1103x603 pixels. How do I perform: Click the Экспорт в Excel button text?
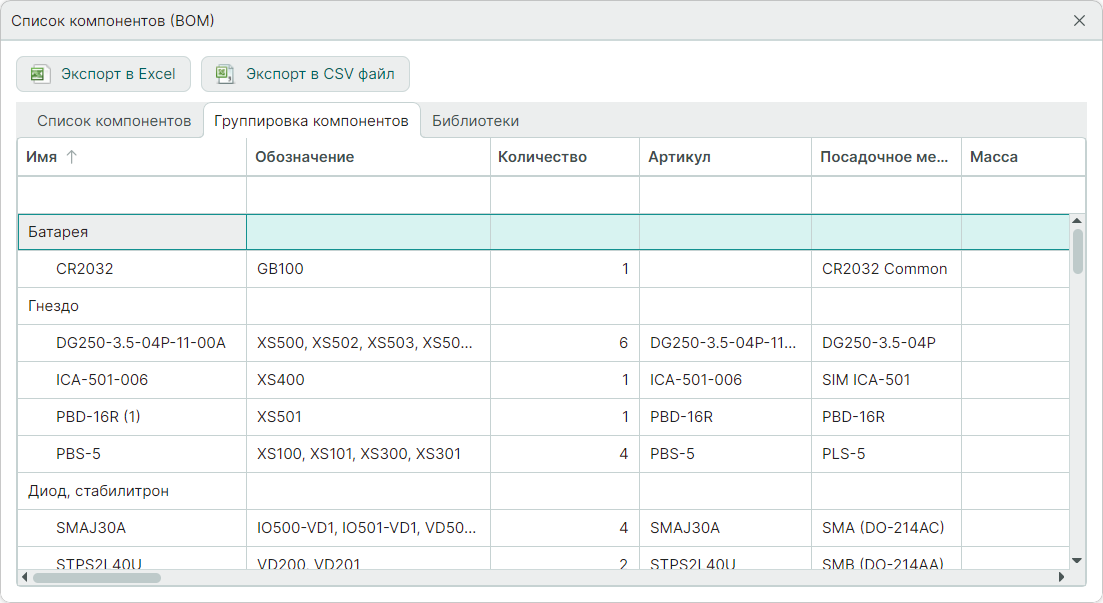click(118, 74)
